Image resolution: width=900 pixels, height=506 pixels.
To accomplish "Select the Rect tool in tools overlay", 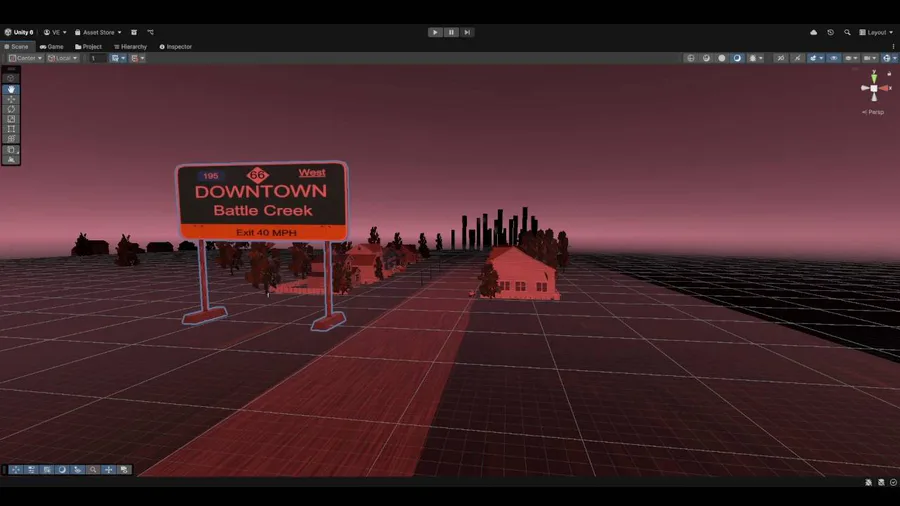I will 11,129.
